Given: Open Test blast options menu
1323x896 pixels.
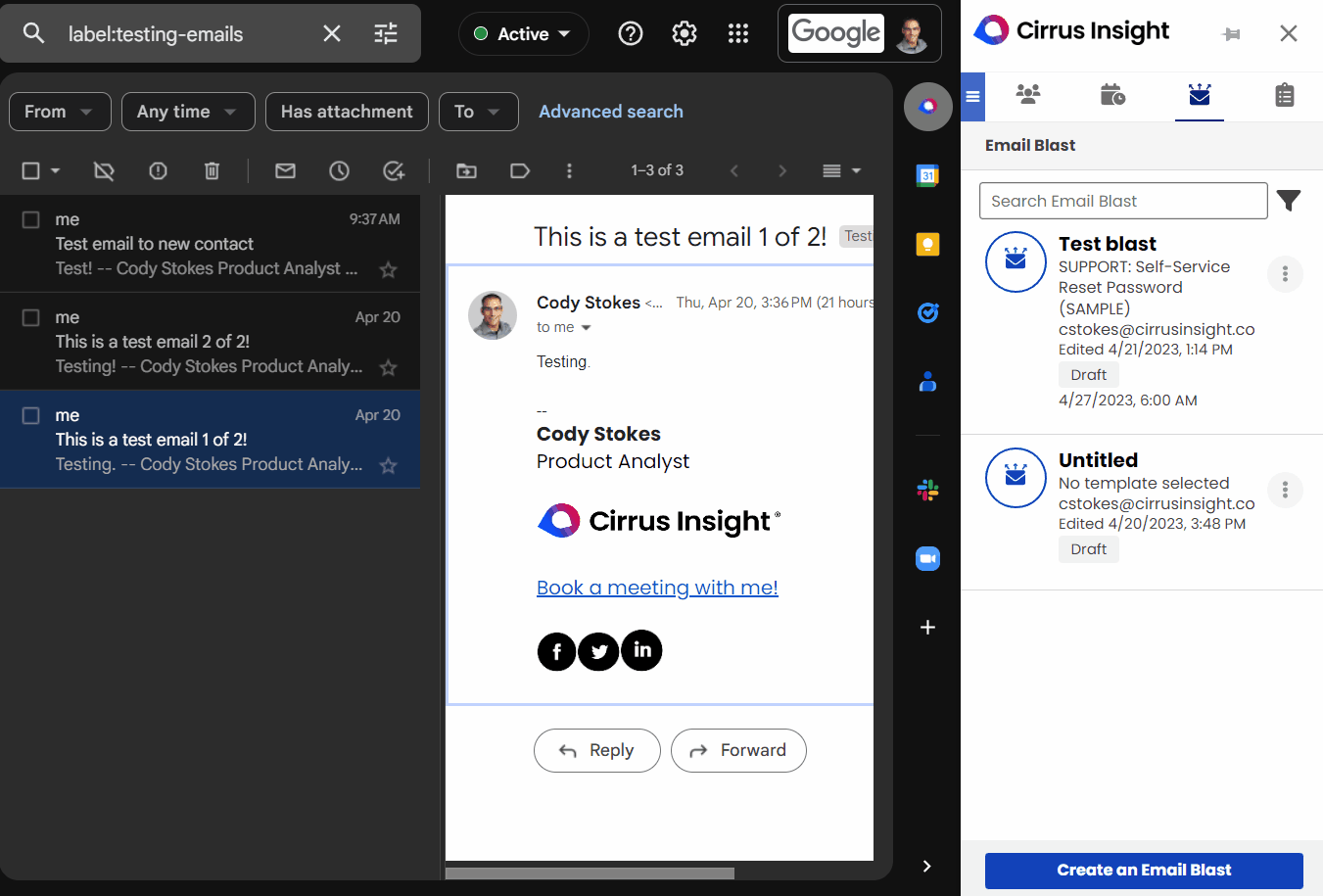Looking at the screenshot, I should 1285,274.
